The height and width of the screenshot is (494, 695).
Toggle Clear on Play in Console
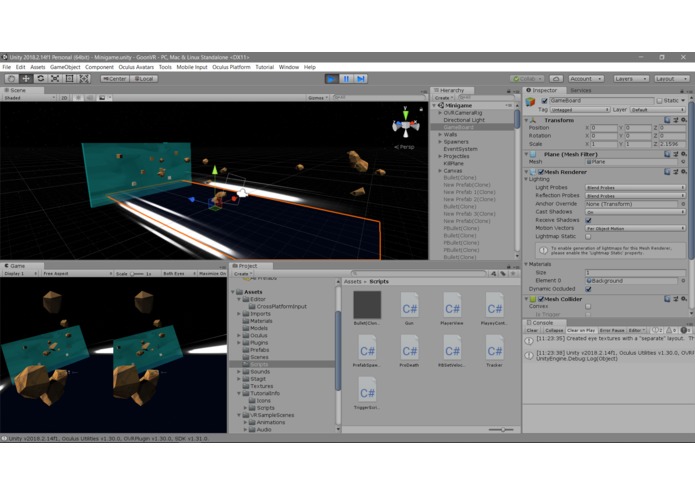click(581, 331)
